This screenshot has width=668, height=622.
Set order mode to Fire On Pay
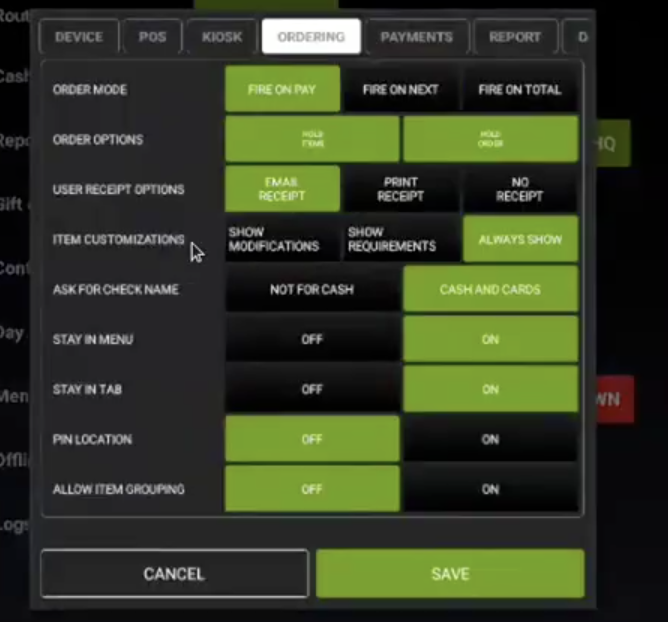(282, 89)
